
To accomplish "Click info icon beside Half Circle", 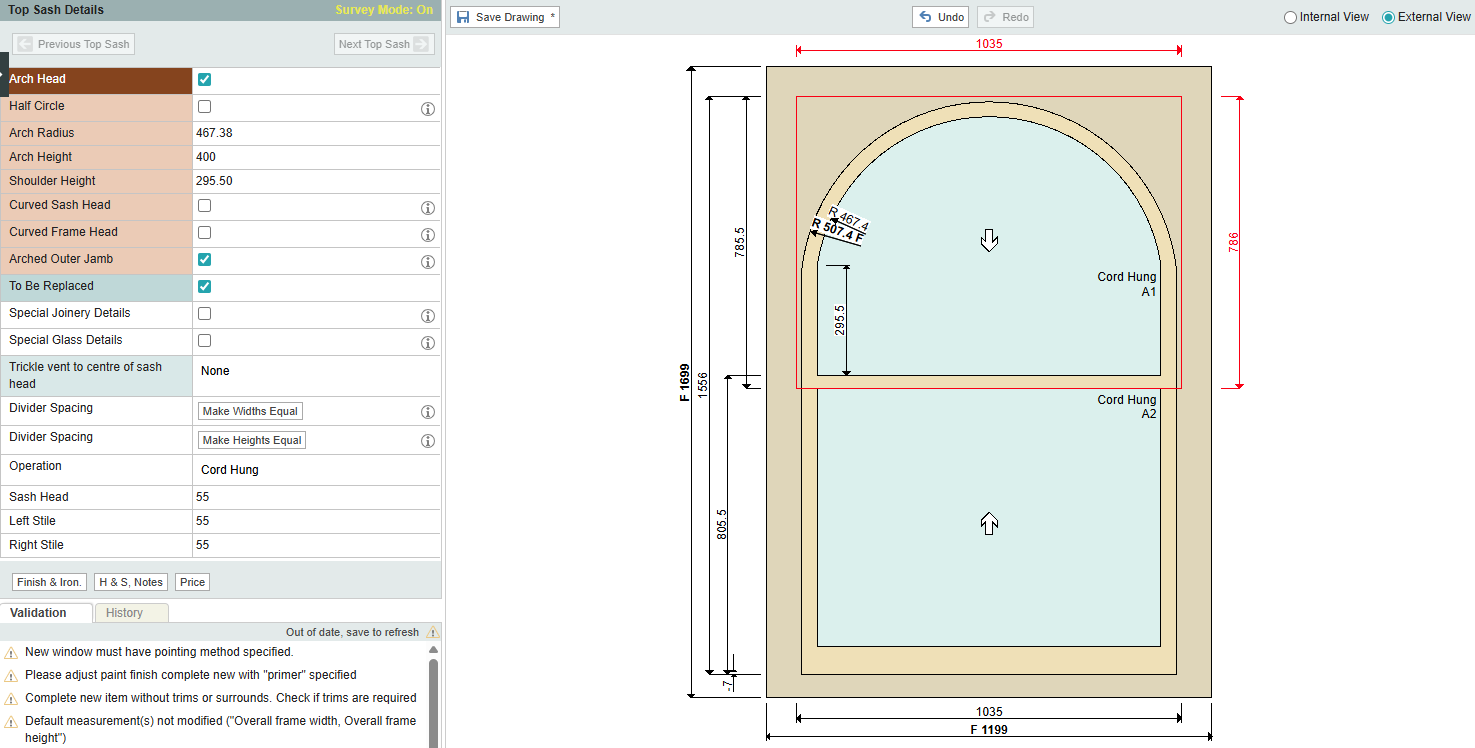I will tap(427, 108).
